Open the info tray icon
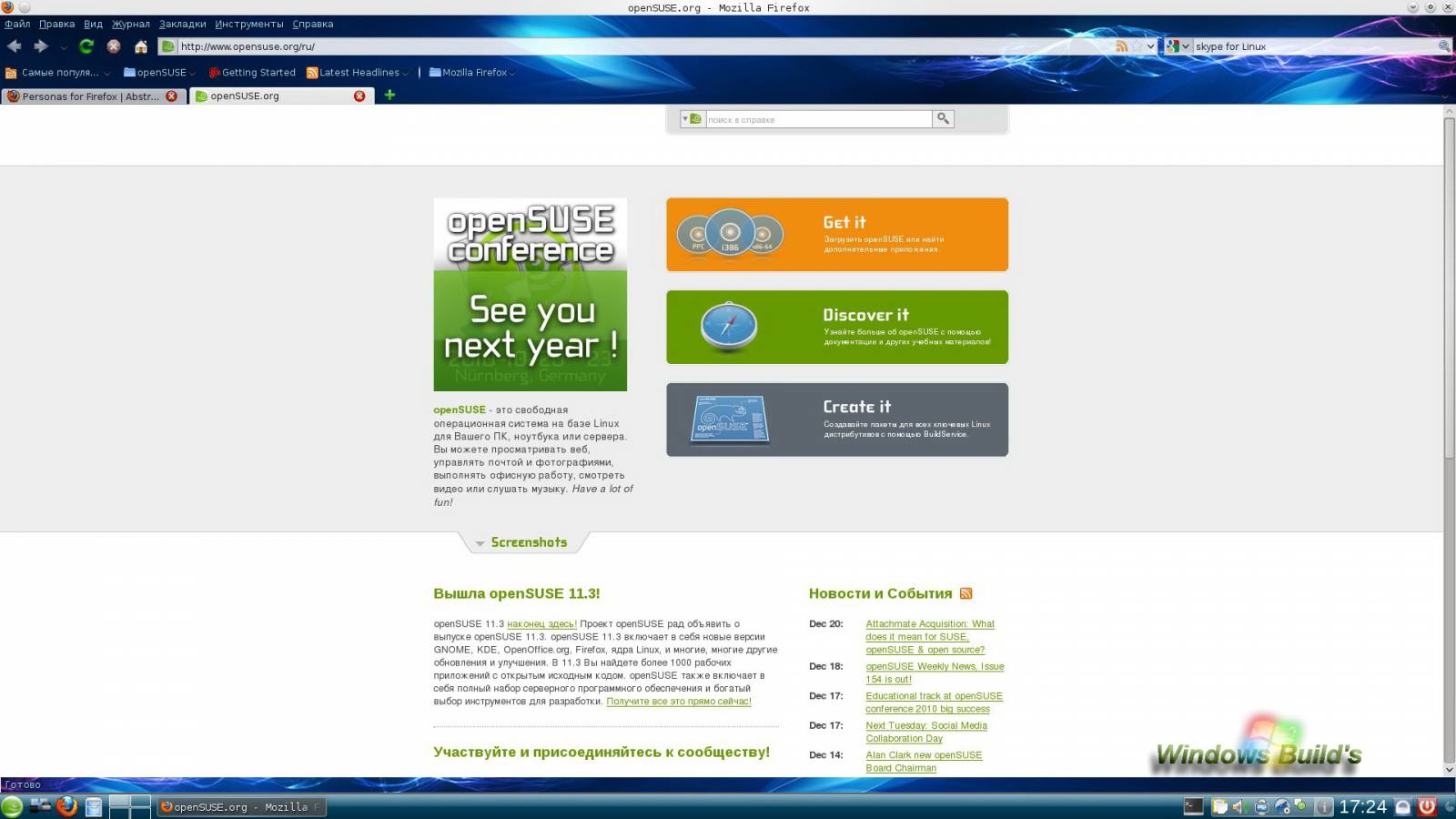1456x819 pixels. coord(1324,807)
